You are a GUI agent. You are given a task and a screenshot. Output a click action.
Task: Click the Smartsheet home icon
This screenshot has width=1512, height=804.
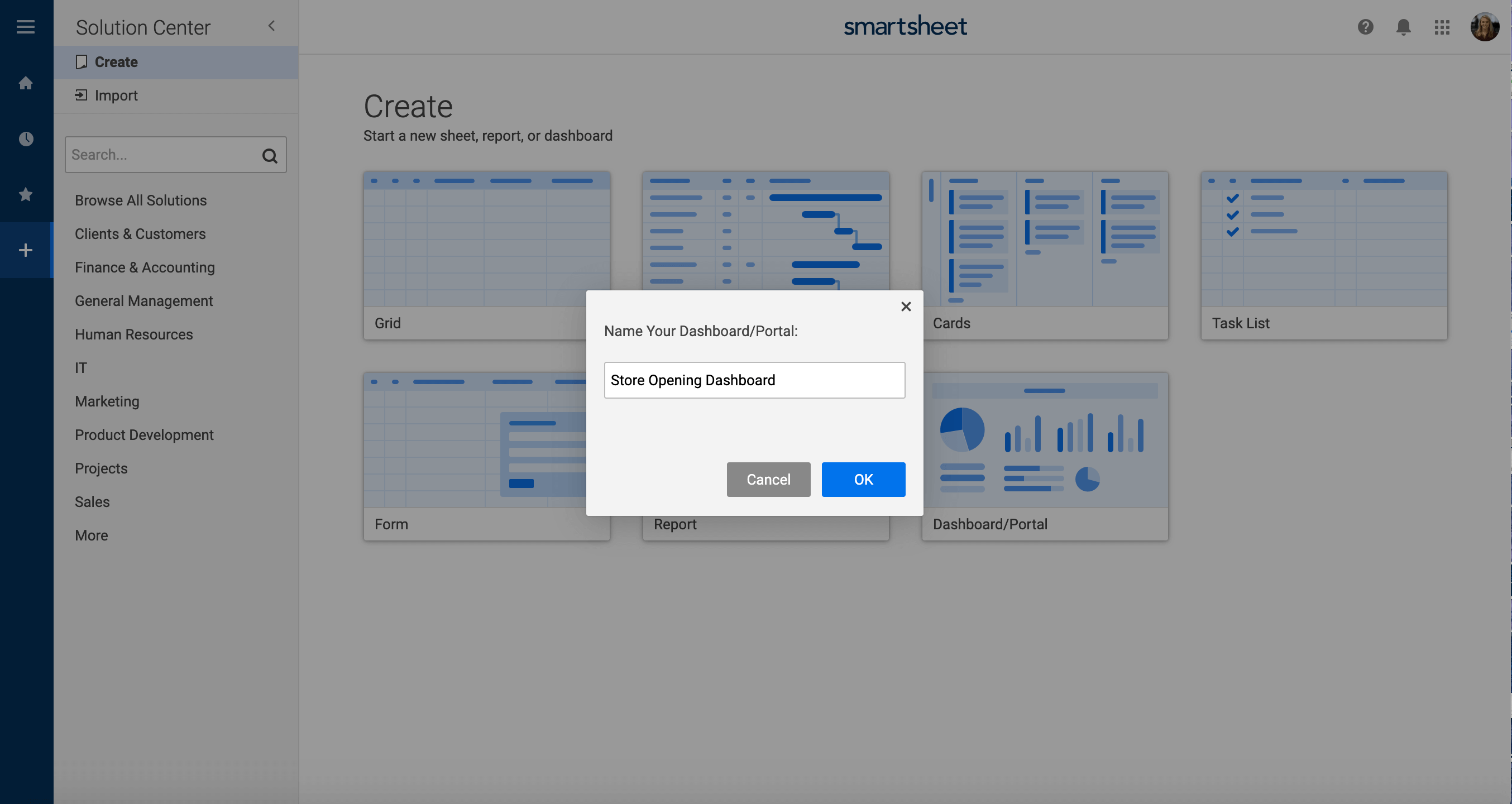(27, 83)
